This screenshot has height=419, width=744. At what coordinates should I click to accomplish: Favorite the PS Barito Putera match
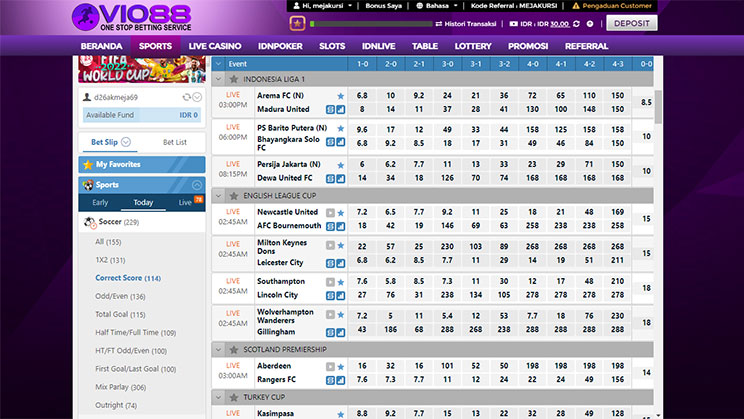[340, 128]
